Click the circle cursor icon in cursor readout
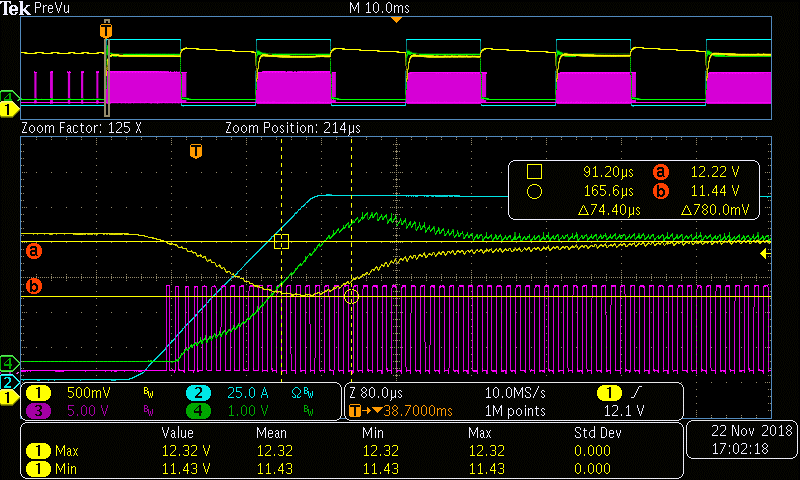This screenshot has height=480, width=800. [x=534, y=192]
